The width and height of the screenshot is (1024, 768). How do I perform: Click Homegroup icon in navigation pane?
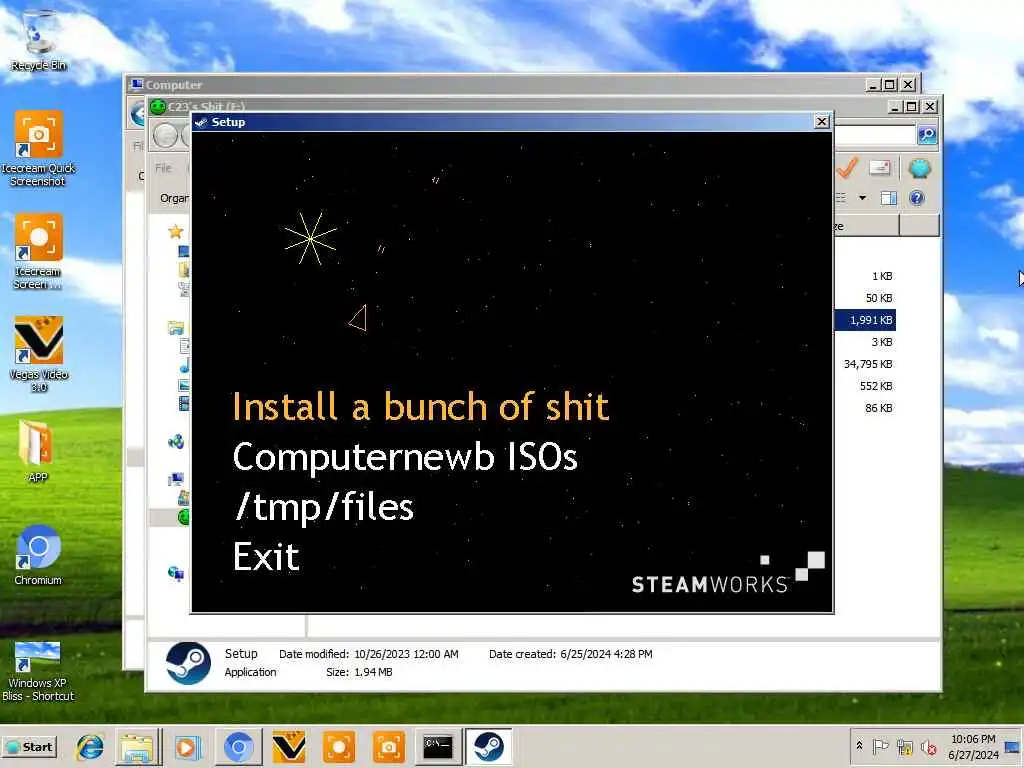(176, 441)
